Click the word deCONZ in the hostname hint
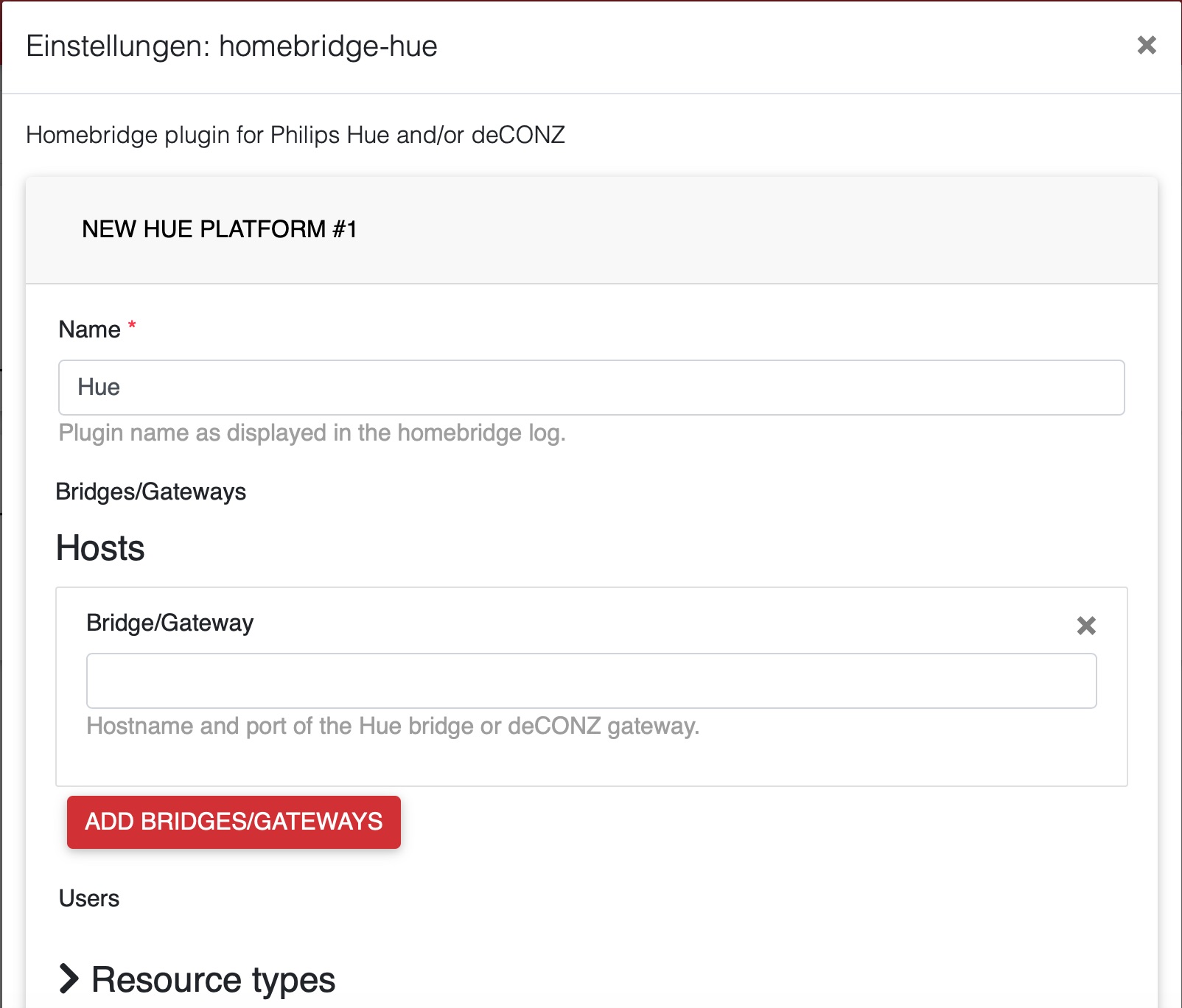The width and height of the screenshot is (1182, 1008). [x=554, y=726]
